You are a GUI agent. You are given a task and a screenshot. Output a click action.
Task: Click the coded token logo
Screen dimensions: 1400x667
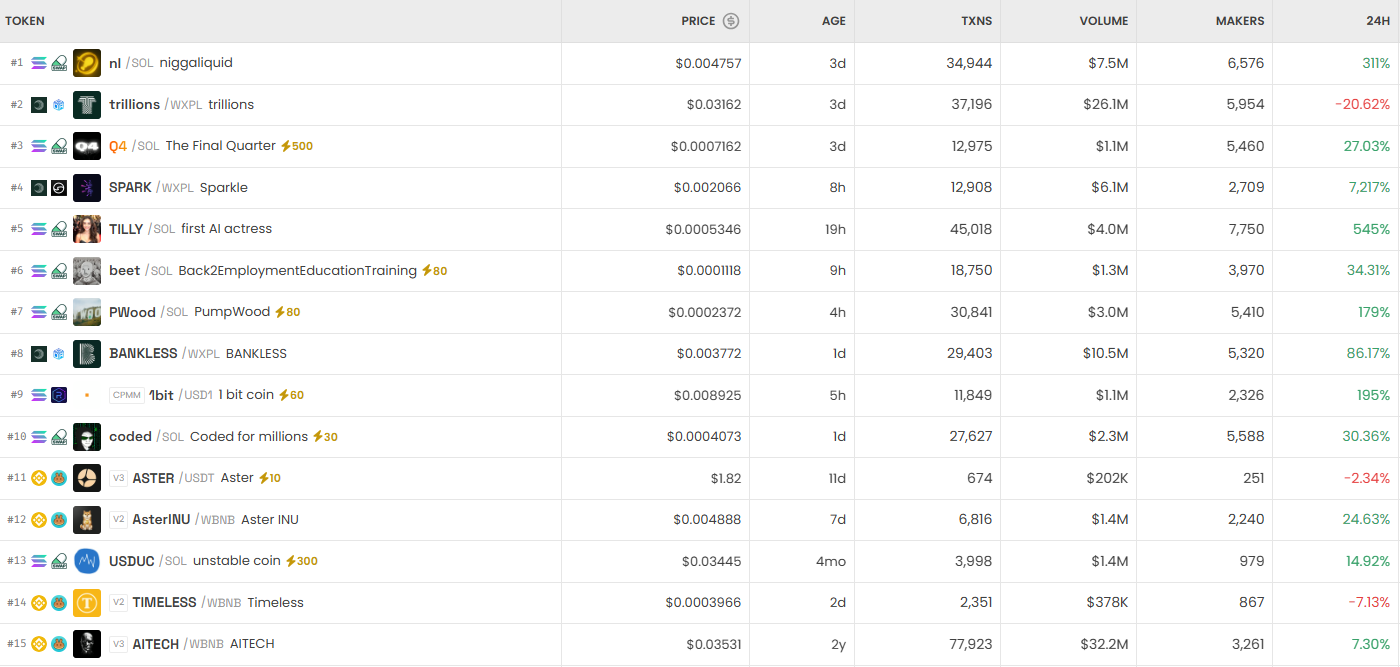click(x=87, y=437)
